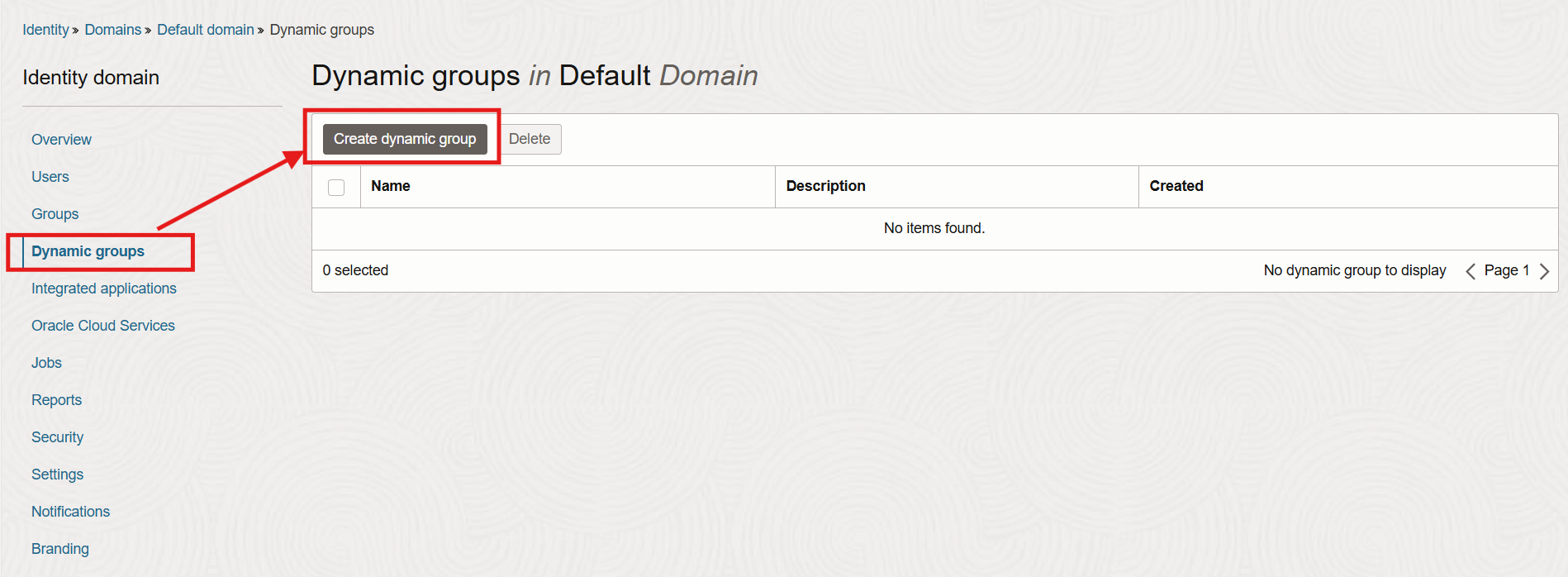
Task: Go to Oracle Cloud Services section
Action: 103,326
